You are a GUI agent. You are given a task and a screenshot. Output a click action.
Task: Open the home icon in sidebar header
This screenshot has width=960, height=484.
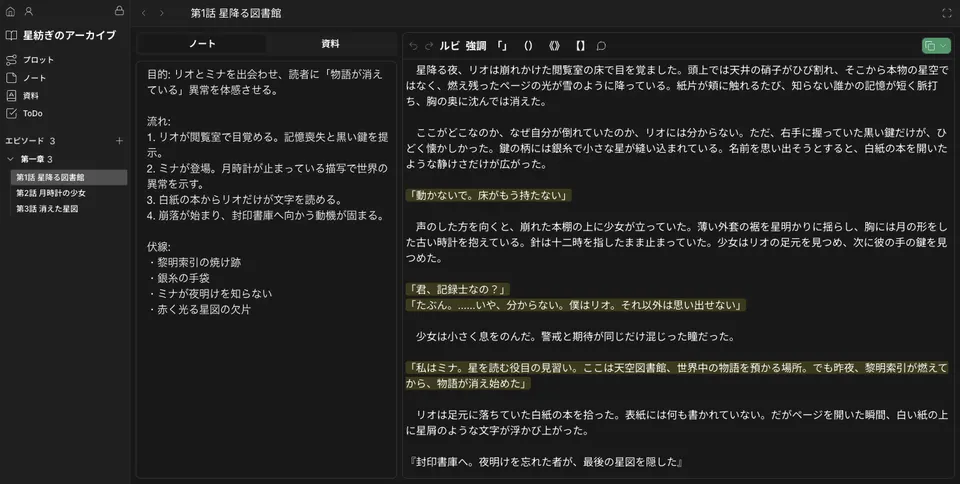click(x=10, y=11)
